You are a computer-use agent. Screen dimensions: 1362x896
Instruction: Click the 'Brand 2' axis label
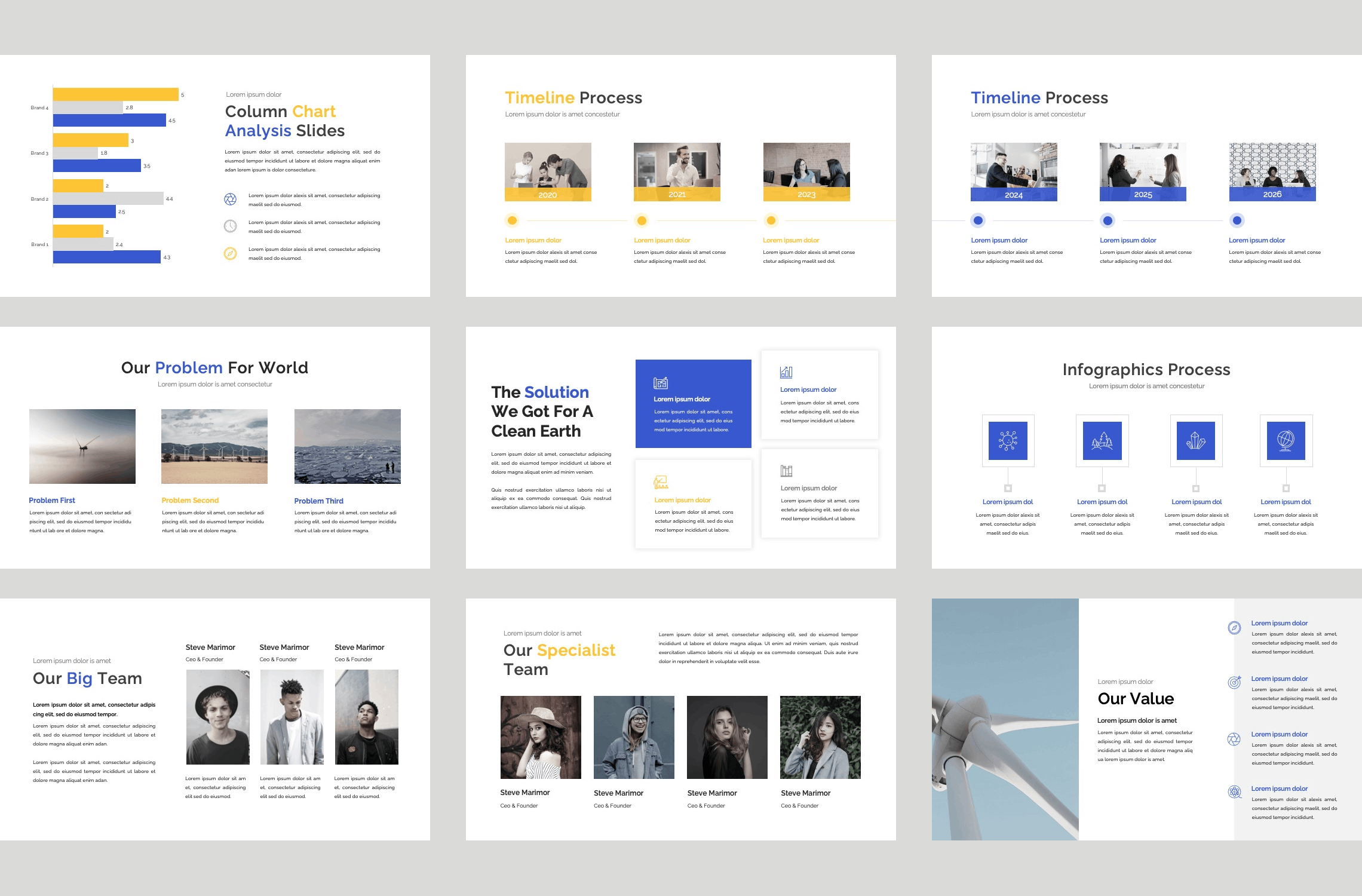[x=39, y=199]
